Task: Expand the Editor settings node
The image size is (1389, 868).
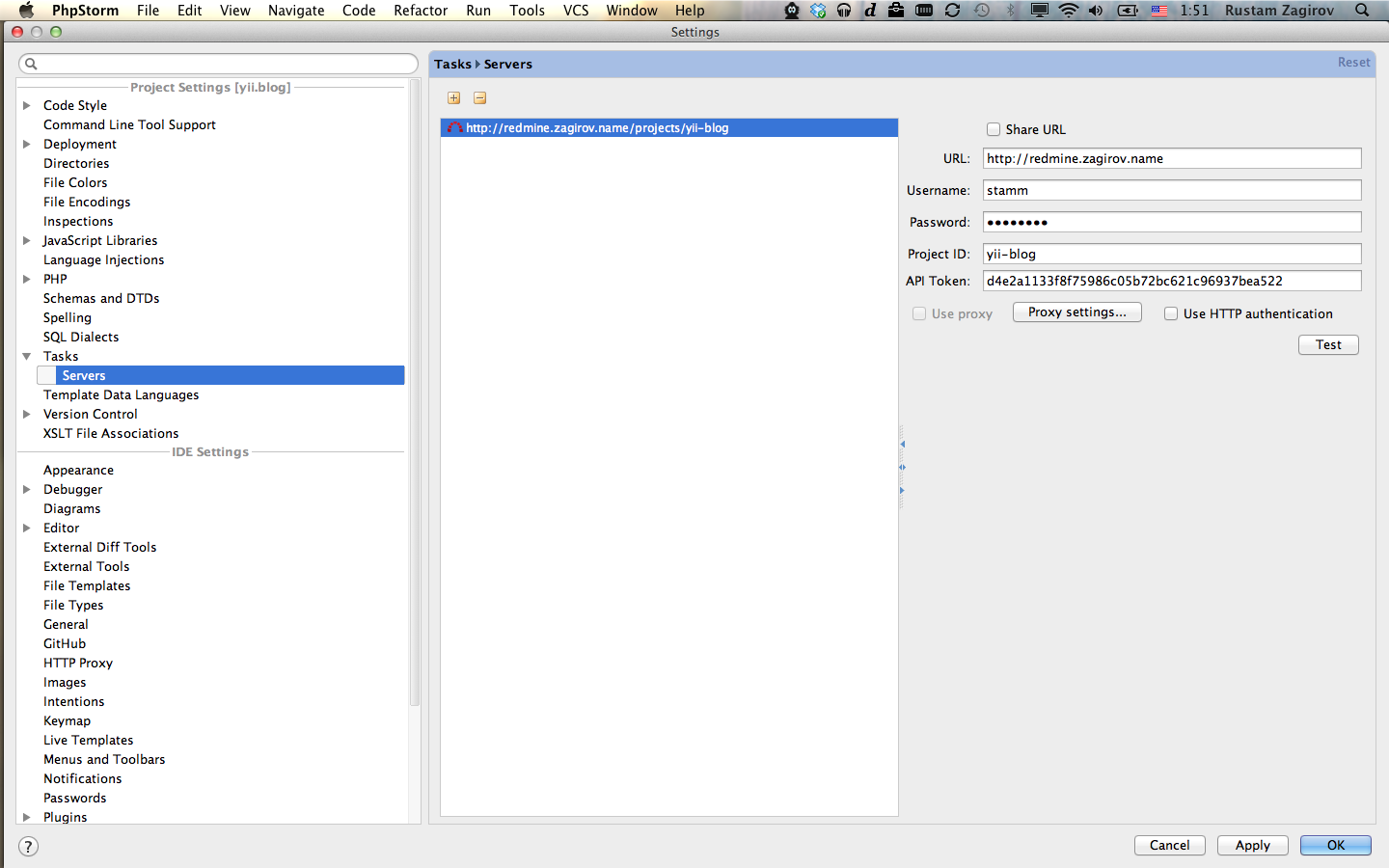Action: coord(27,528)
